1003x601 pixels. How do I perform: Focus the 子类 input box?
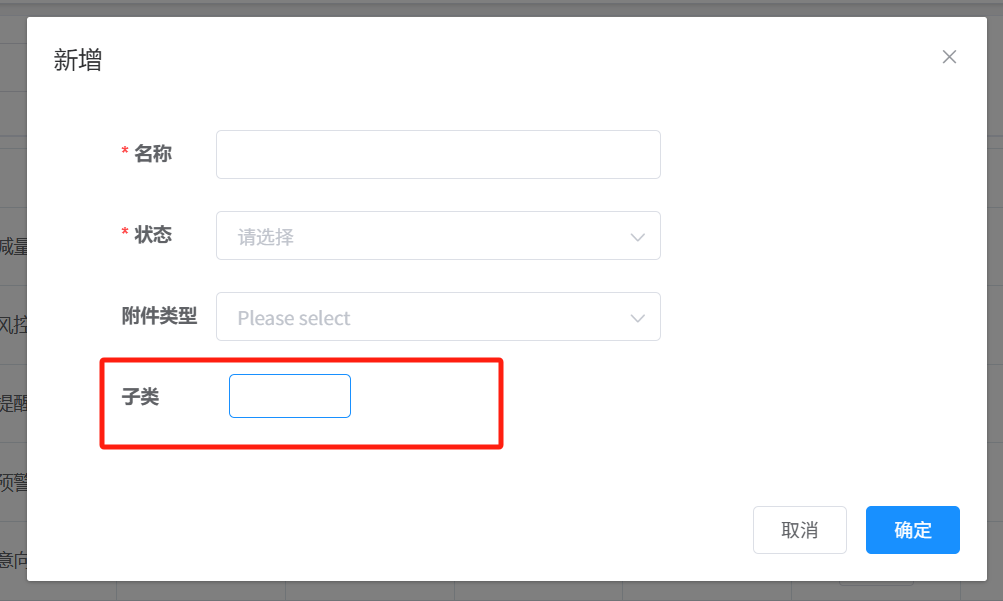pos(290,396)
